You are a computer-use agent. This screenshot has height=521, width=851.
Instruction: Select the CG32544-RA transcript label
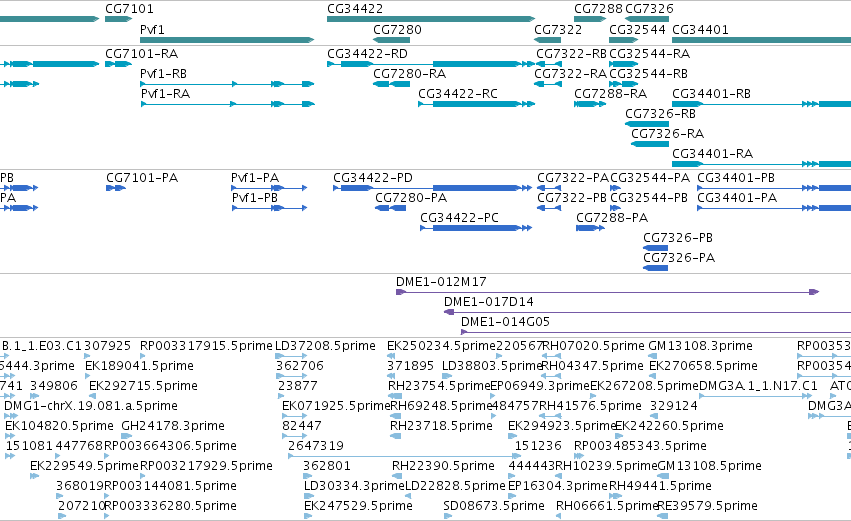650,54
